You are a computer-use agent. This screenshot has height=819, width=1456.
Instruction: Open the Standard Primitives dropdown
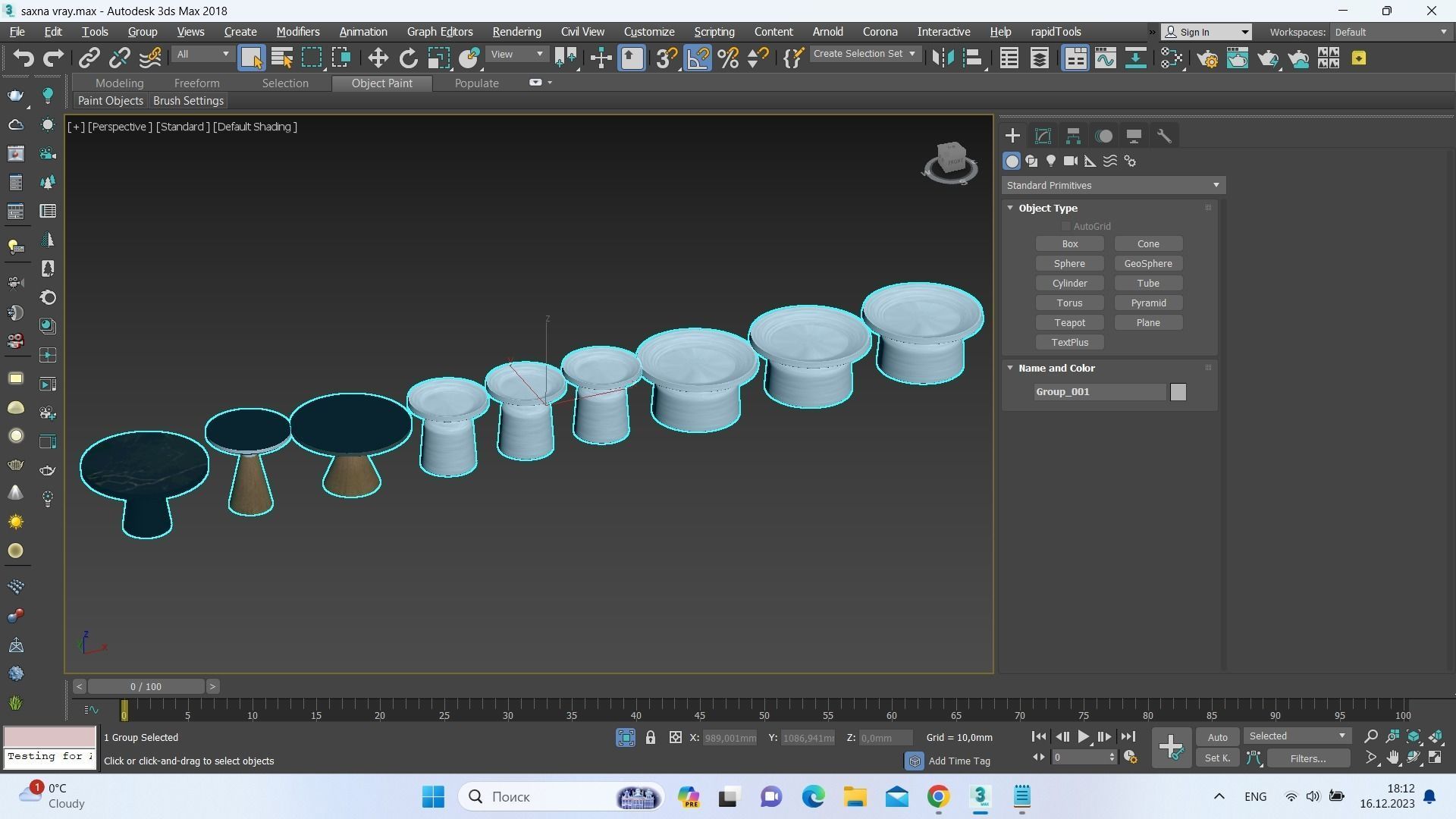tap(1112, 185)
